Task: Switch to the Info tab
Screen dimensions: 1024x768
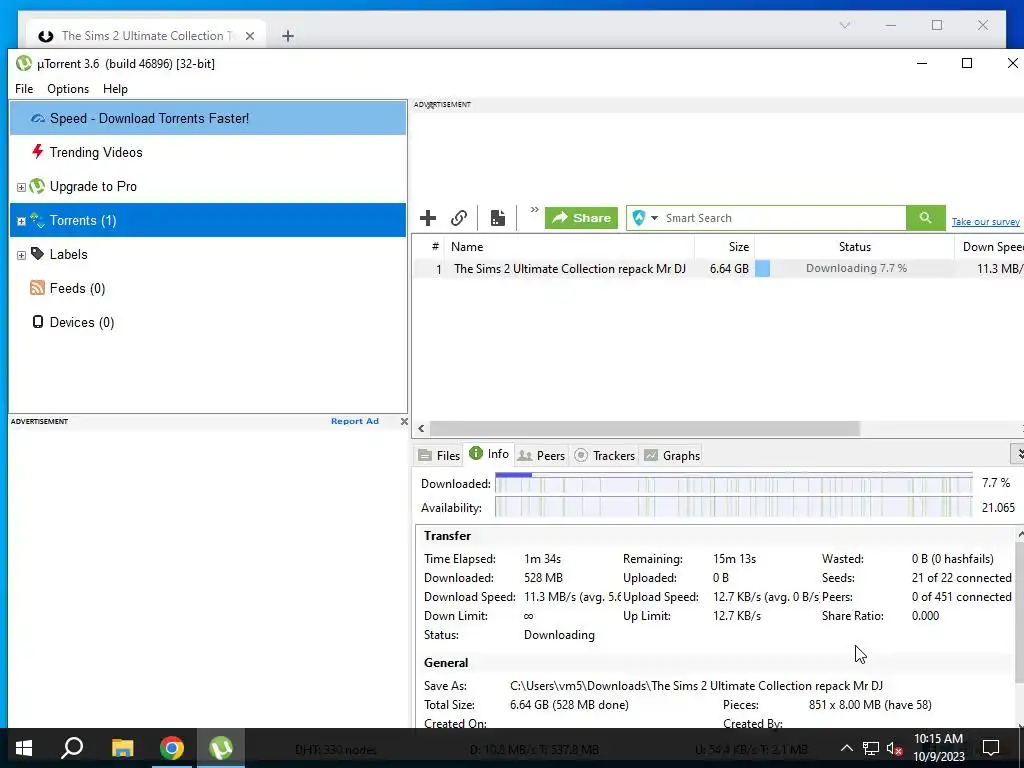Action: pos(489,454)
